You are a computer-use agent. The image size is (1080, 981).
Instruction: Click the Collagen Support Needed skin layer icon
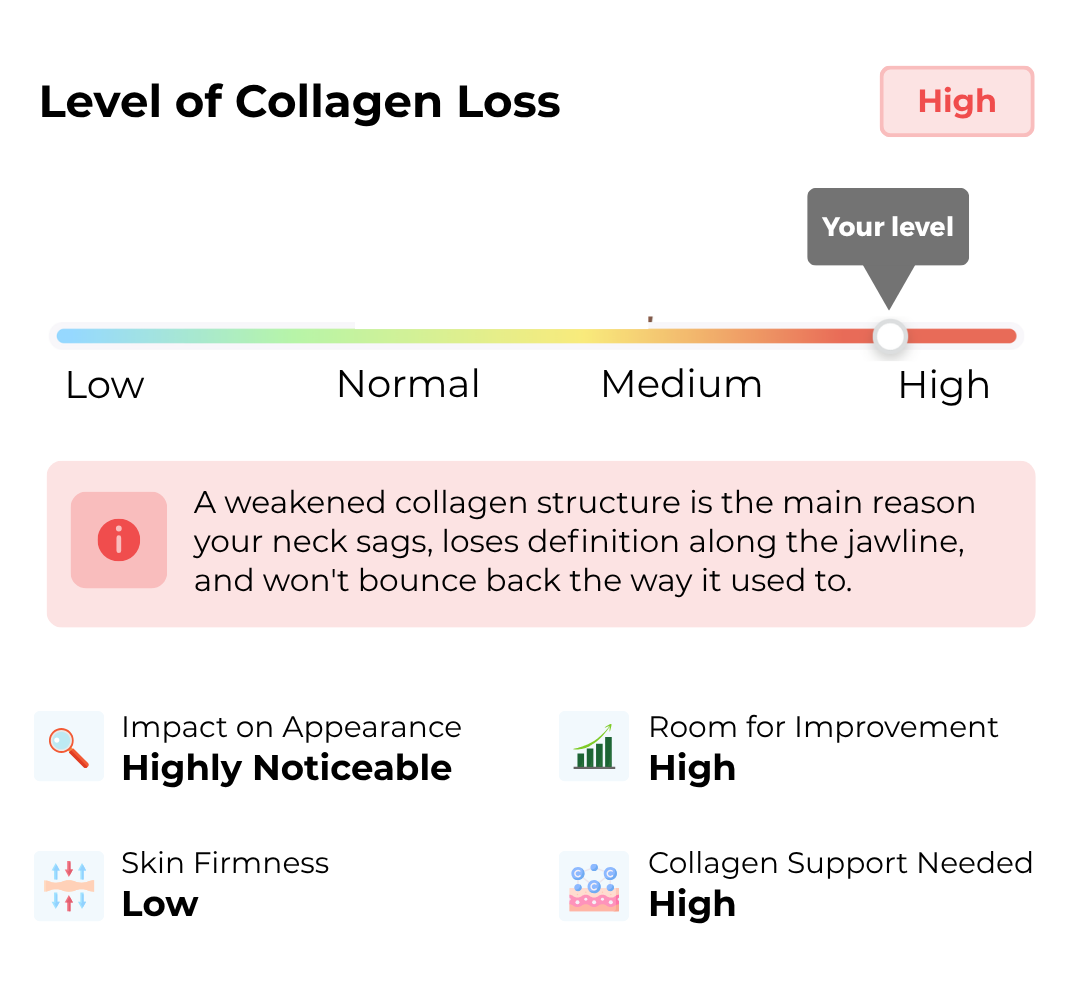click(594, 886)
